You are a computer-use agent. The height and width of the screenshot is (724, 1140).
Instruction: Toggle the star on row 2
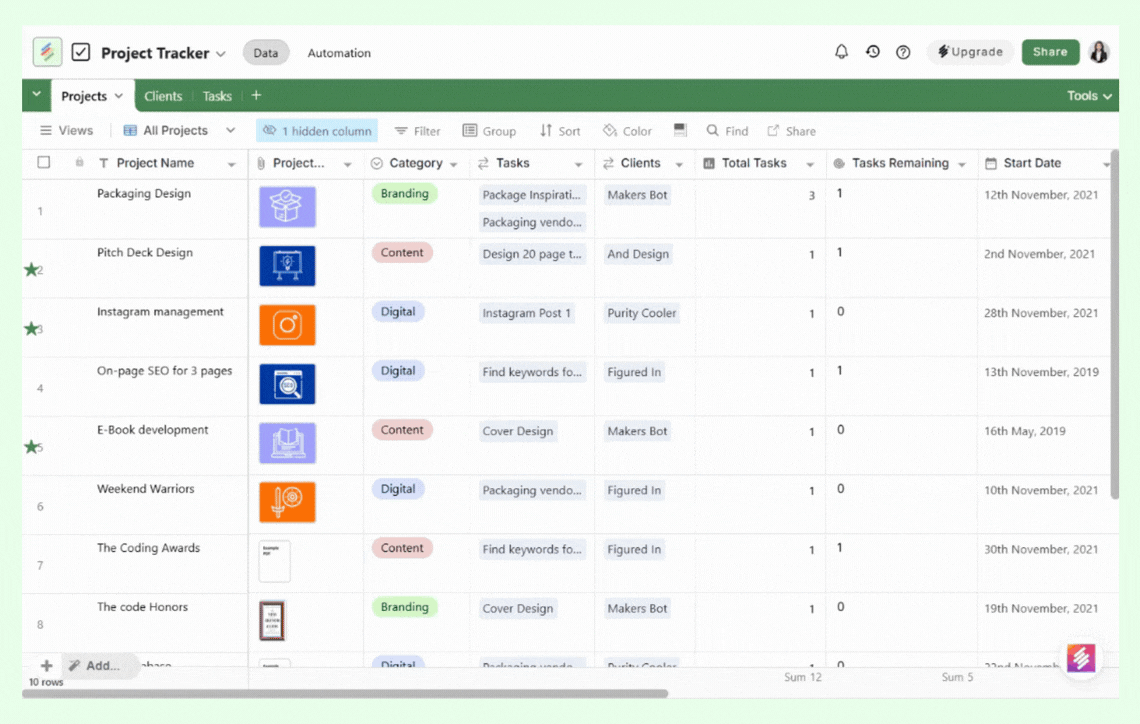tap(31, 269)
